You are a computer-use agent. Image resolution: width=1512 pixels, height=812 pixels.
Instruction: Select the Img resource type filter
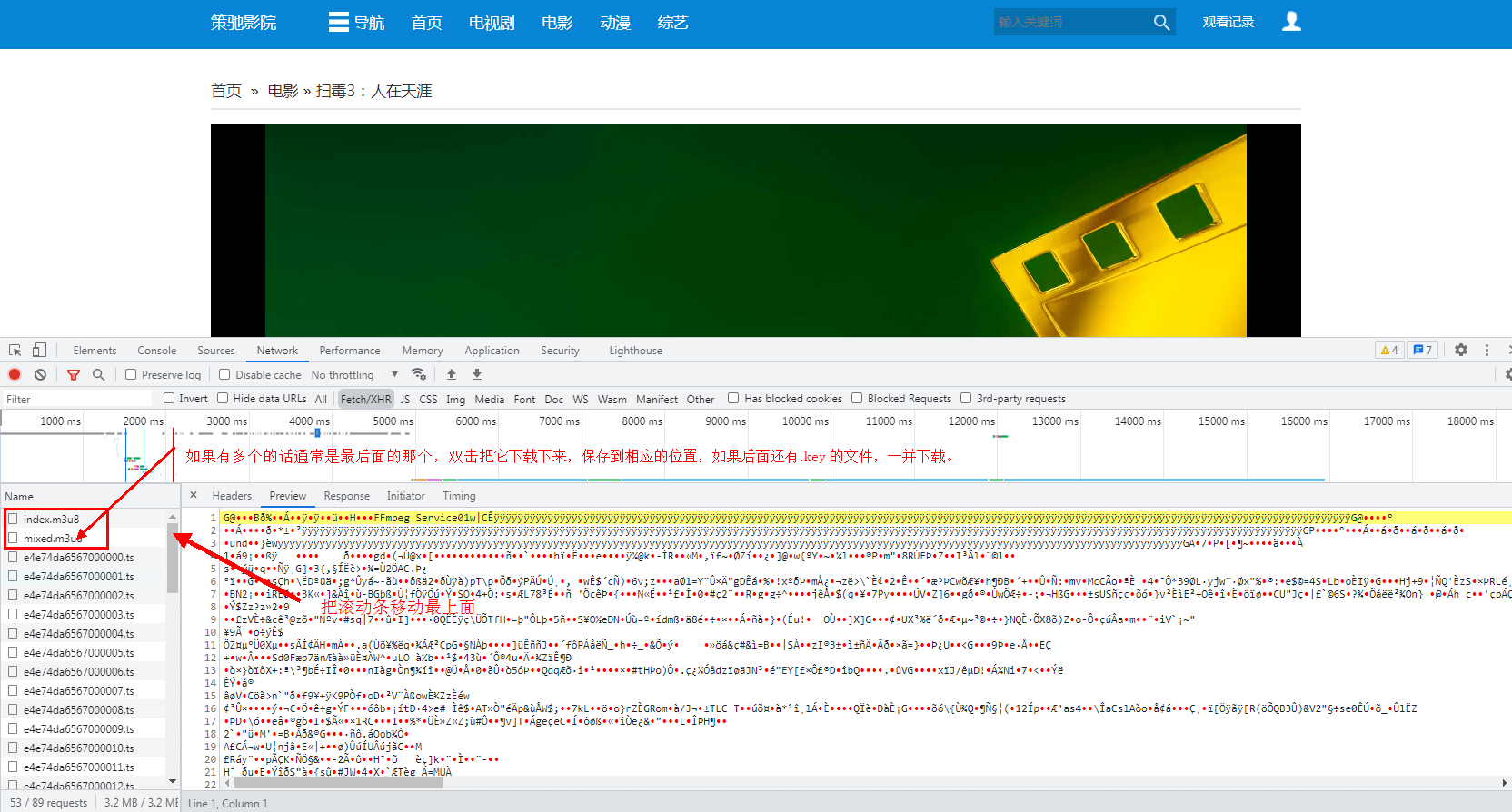point(455,399)
